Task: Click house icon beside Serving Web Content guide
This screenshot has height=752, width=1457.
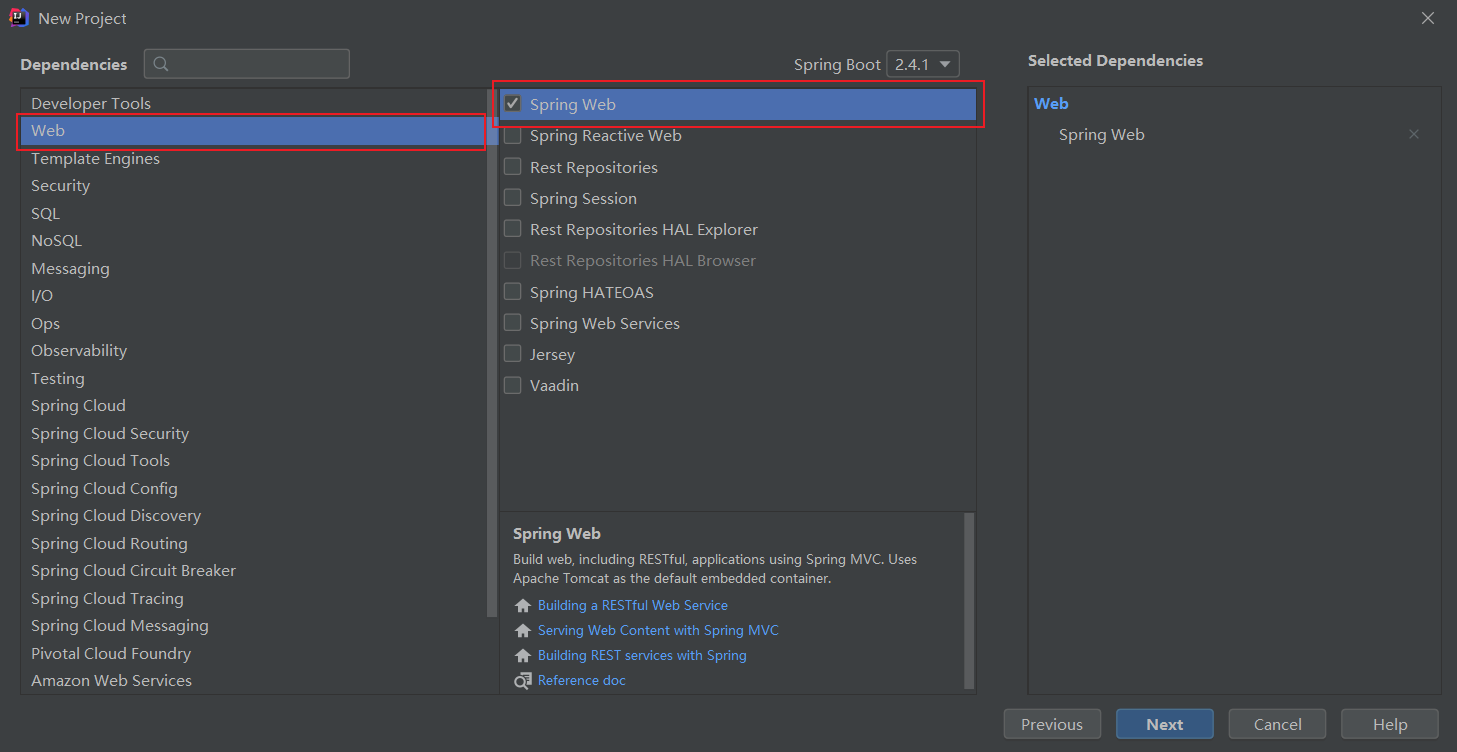Action: click(523, 631)
